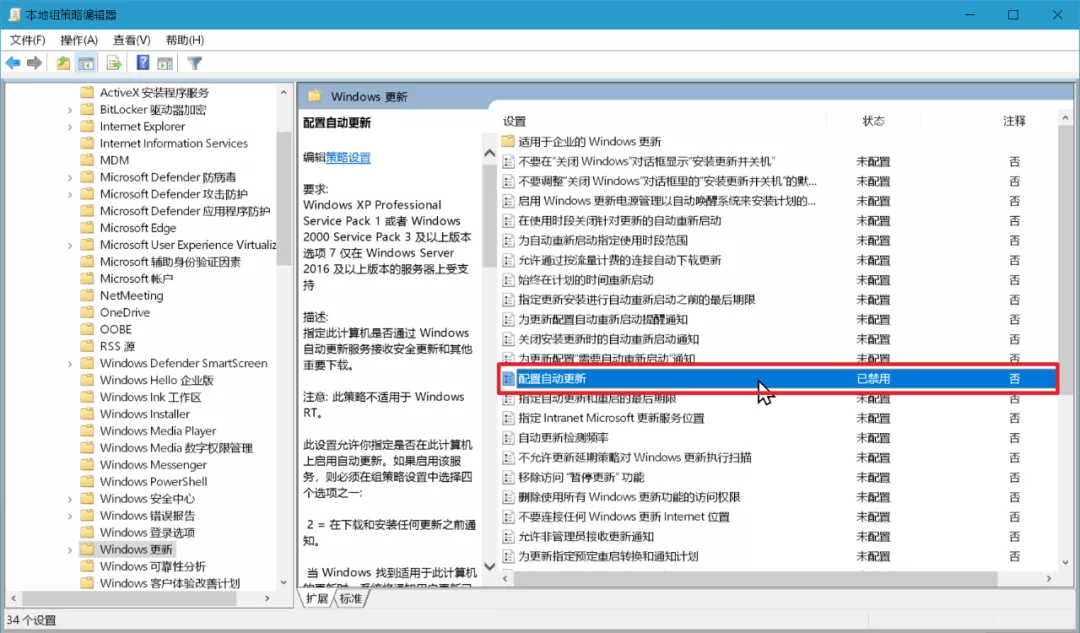1080x633 pixels.
Task: Open the 查看(V) menu
Action: (x=132, y=40)
